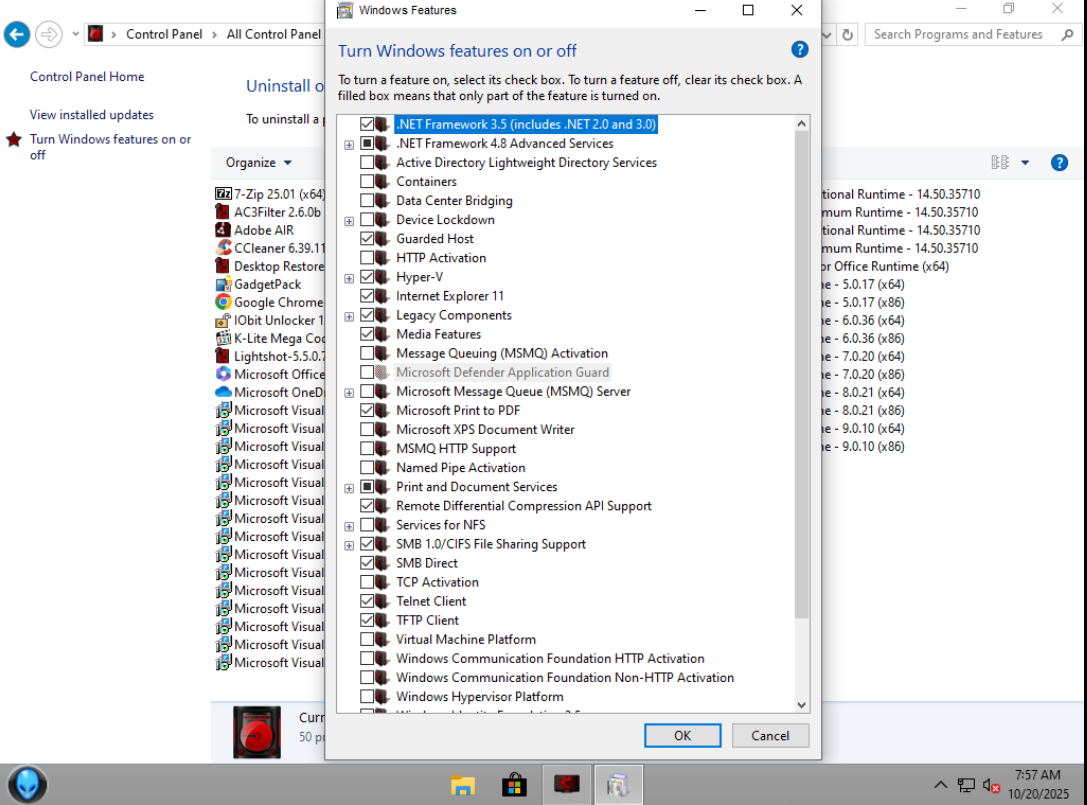
Task: Click the Windows Features taskbar icon
Action: pos(618,784)
